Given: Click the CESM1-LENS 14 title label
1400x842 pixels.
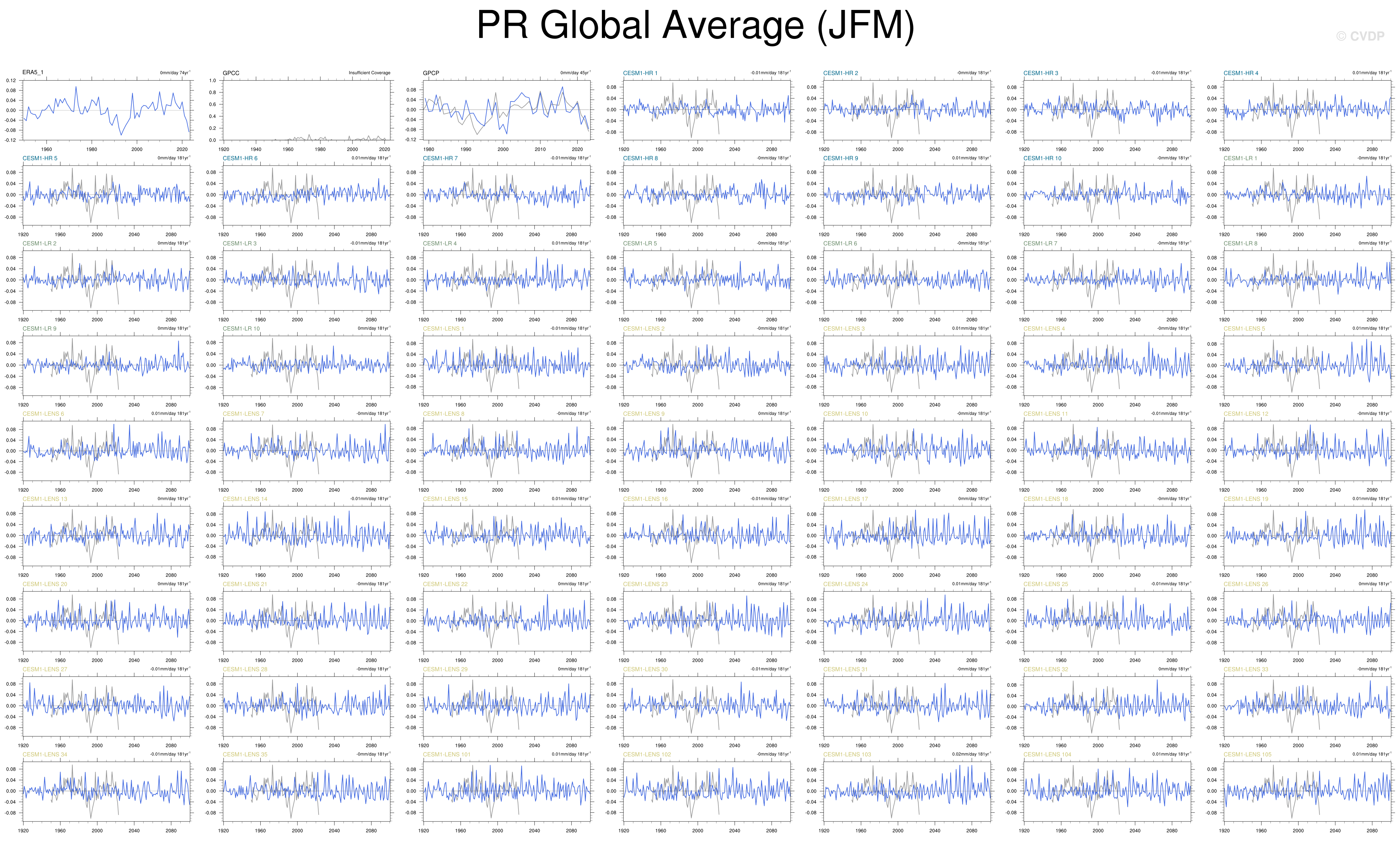Looking at the screenshot, I should [244, 499].
